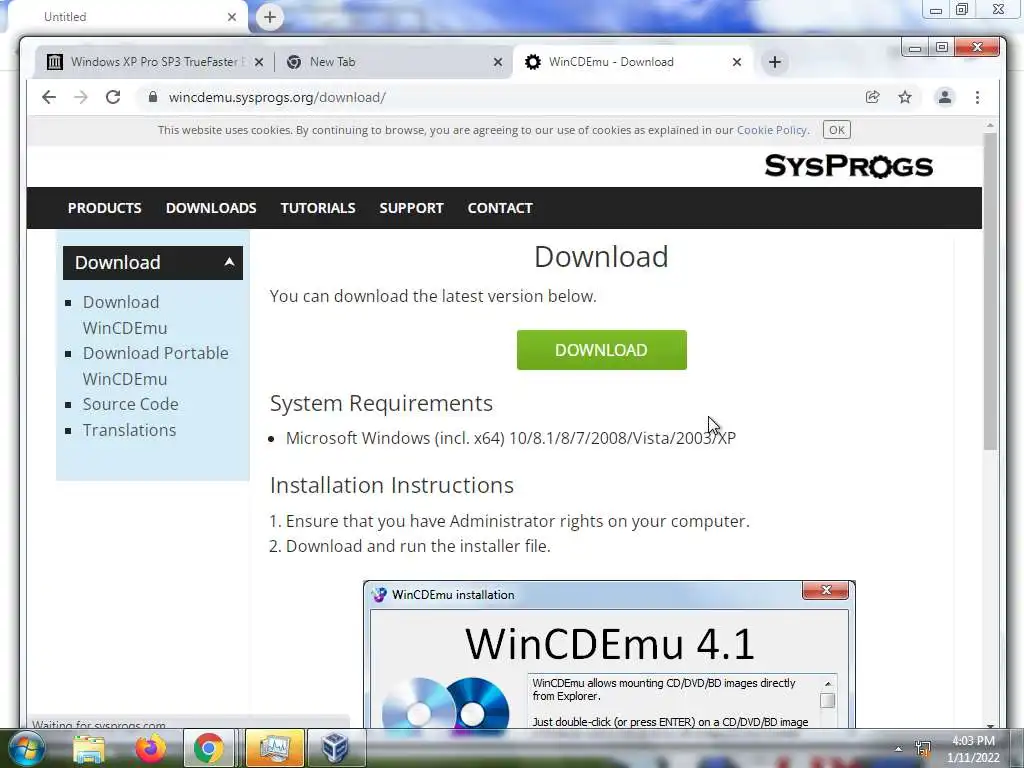Viewport: 1024px width, 768px height.
Task: Accept cookies with the OK button
Action: [x=837, y=130]
